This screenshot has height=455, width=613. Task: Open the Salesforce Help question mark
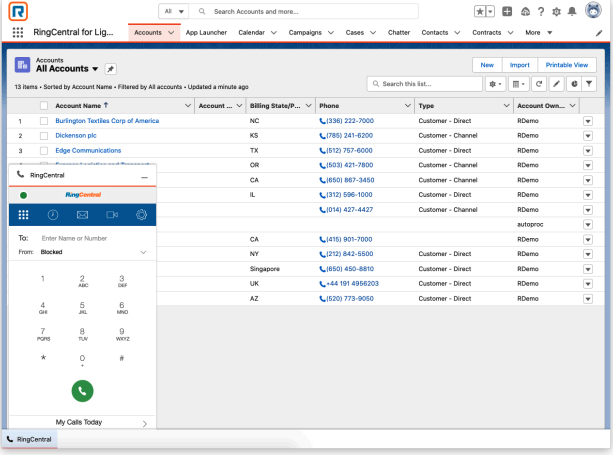pos(541,12)
